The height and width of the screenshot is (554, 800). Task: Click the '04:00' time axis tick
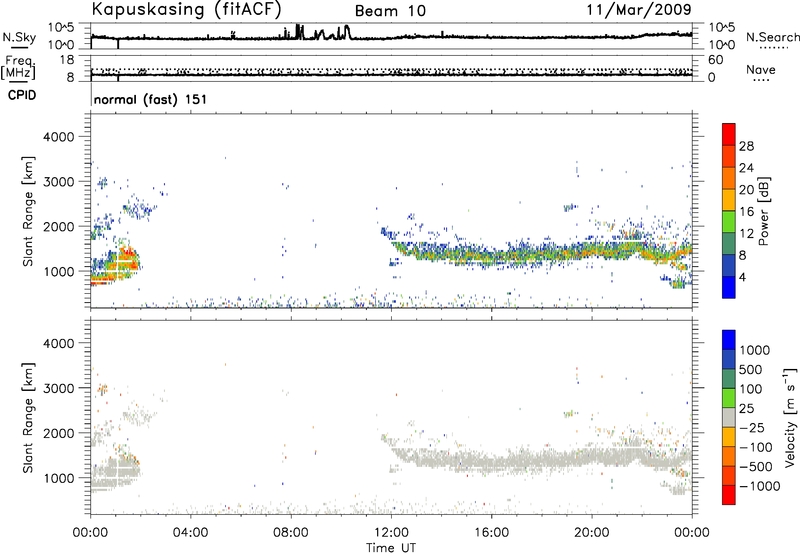191,533
